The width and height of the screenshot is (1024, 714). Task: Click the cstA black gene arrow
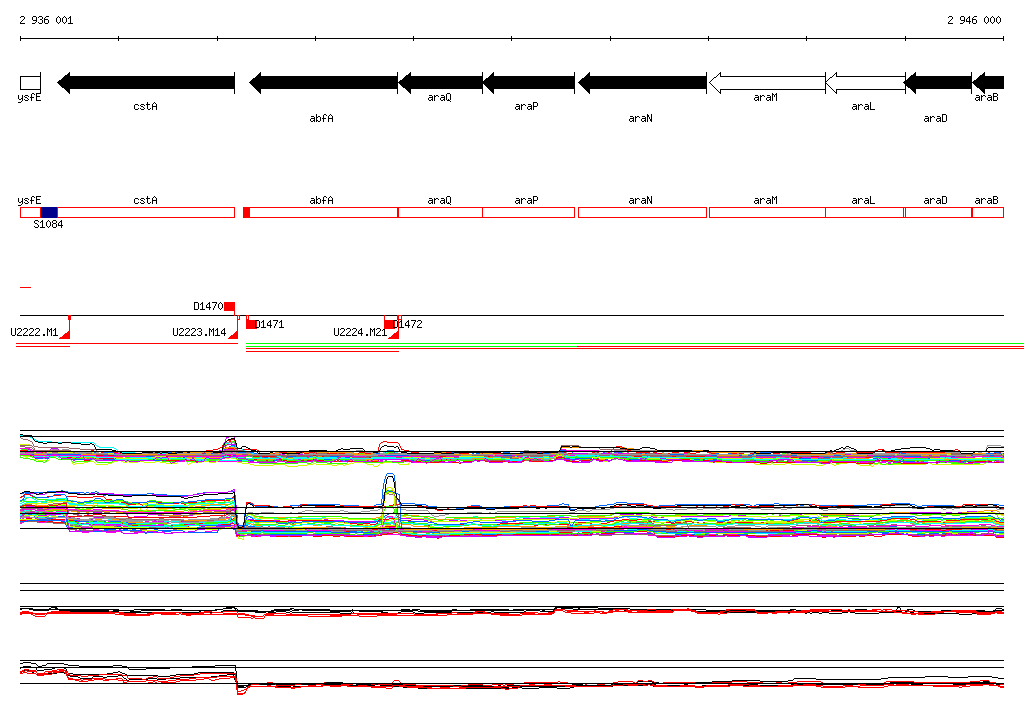146,83
